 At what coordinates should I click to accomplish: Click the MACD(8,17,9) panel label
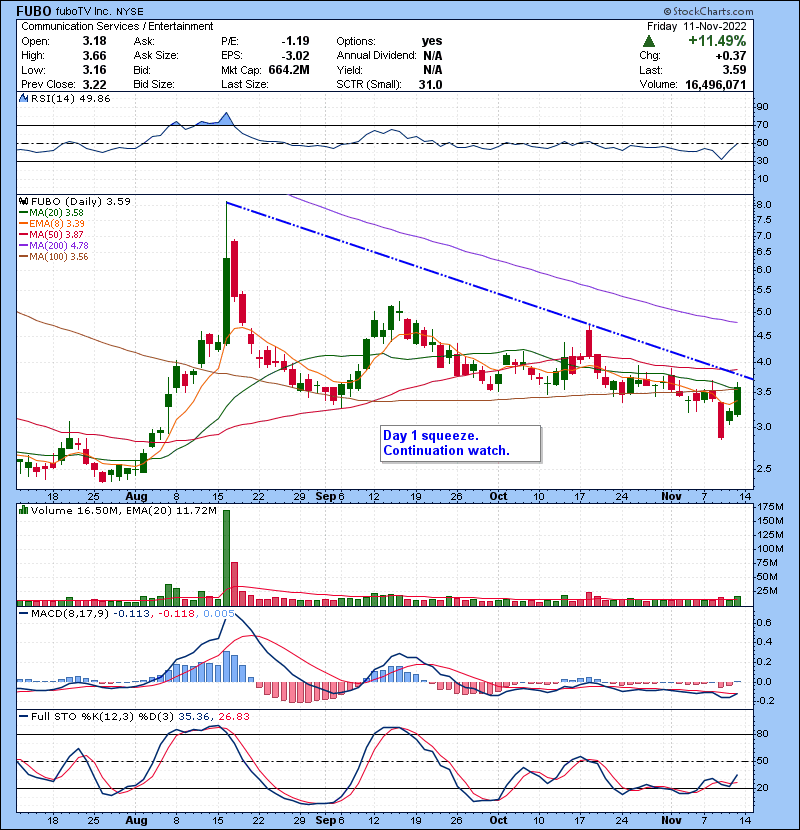click(x=70, y=614)
